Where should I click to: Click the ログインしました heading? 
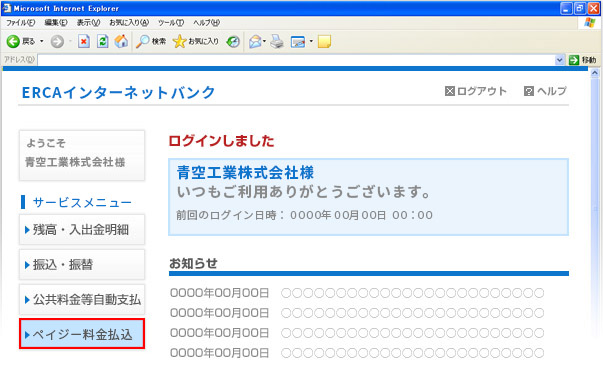pyautogui.click(x=221, y=141)
